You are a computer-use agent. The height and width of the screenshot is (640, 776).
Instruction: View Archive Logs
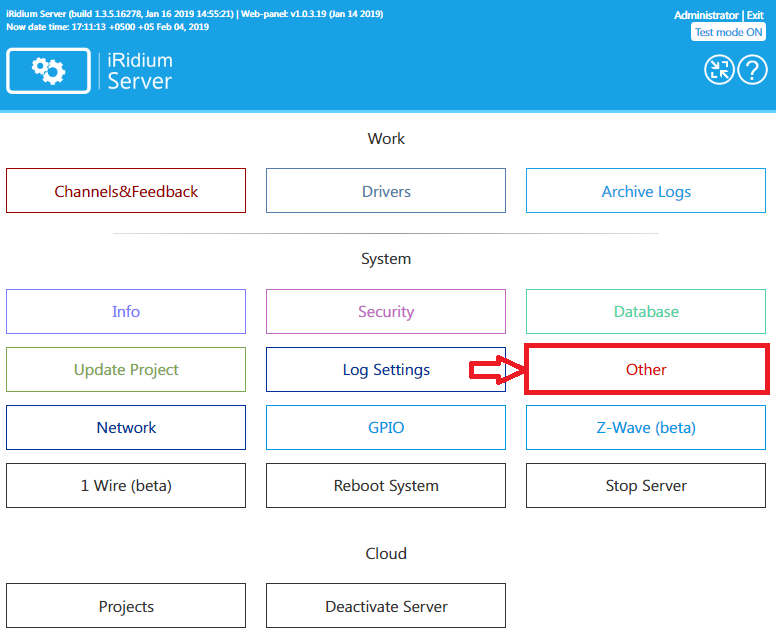(646, 191)
